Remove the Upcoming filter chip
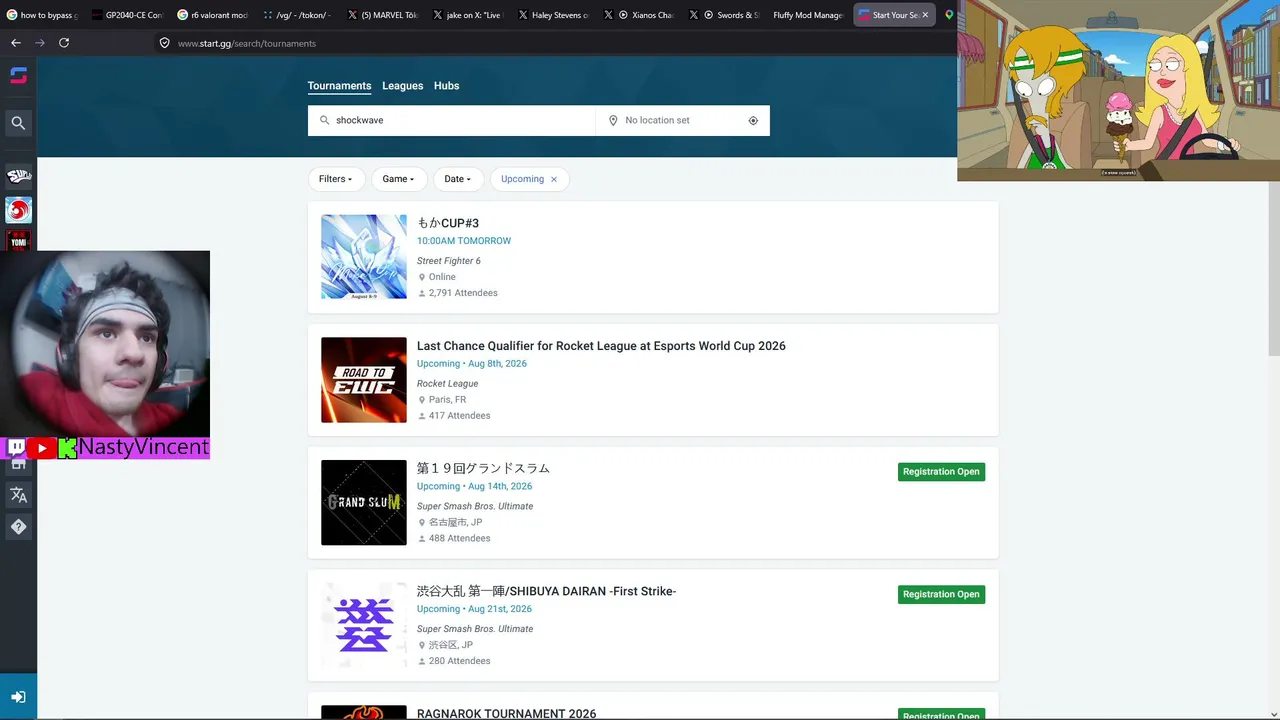 (554, 179)
